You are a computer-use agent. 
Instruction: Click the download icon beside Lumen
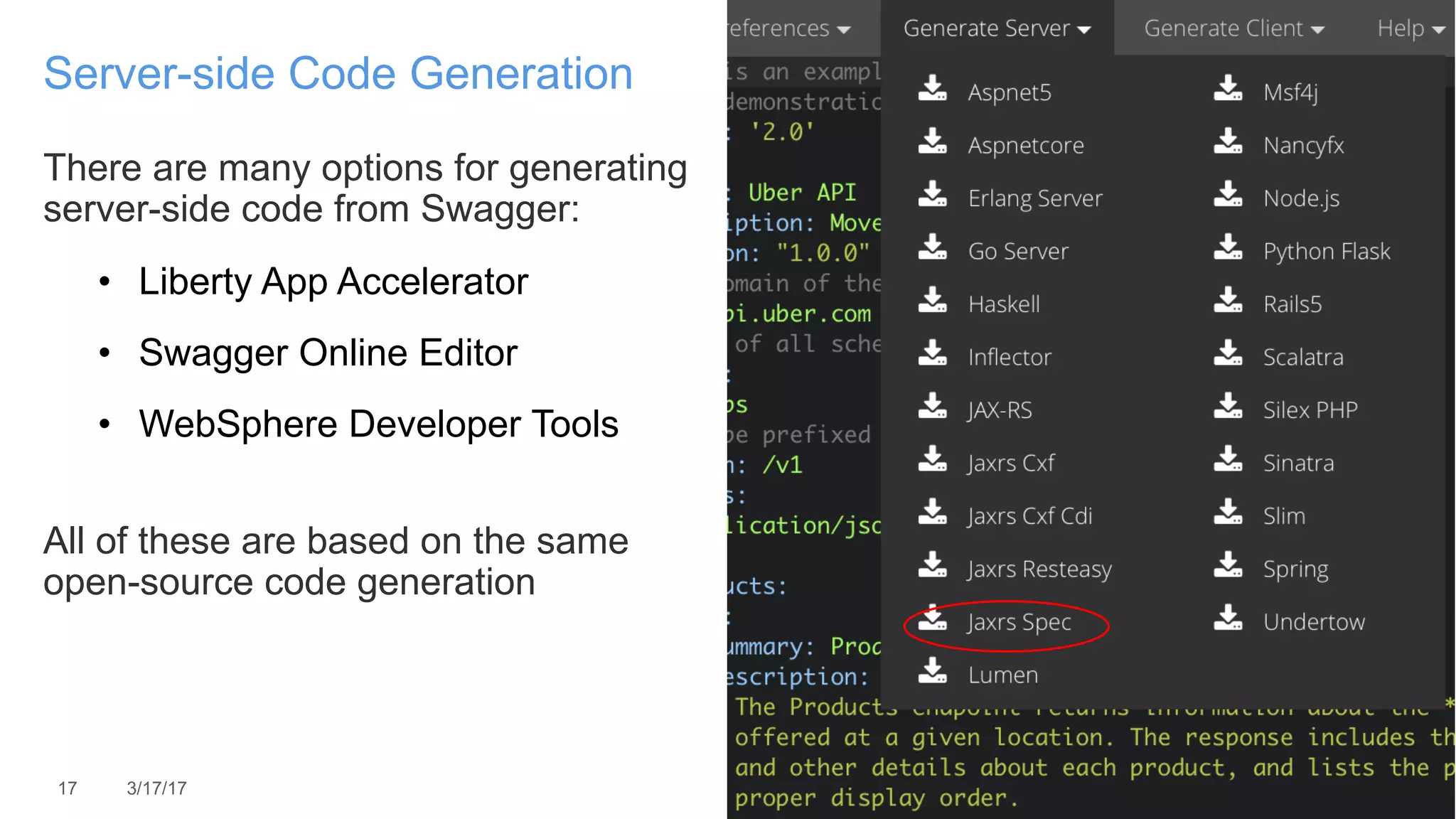932,670
